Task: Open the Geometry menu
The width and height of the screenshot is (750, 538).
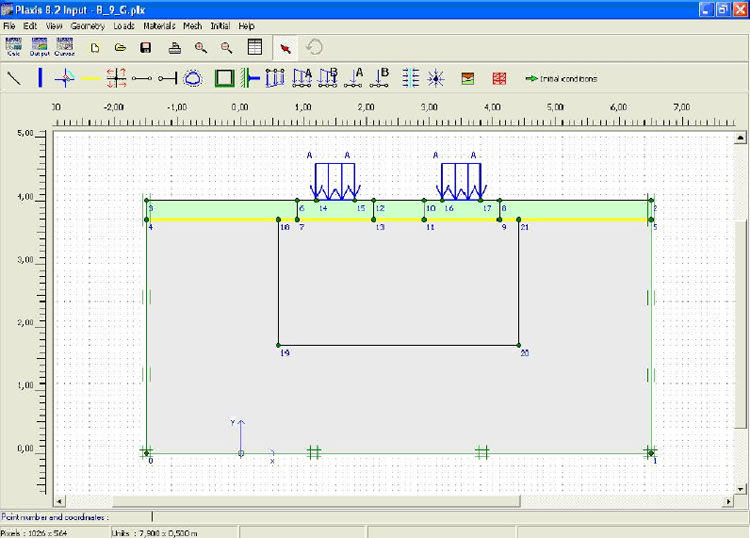Action: 87,25
